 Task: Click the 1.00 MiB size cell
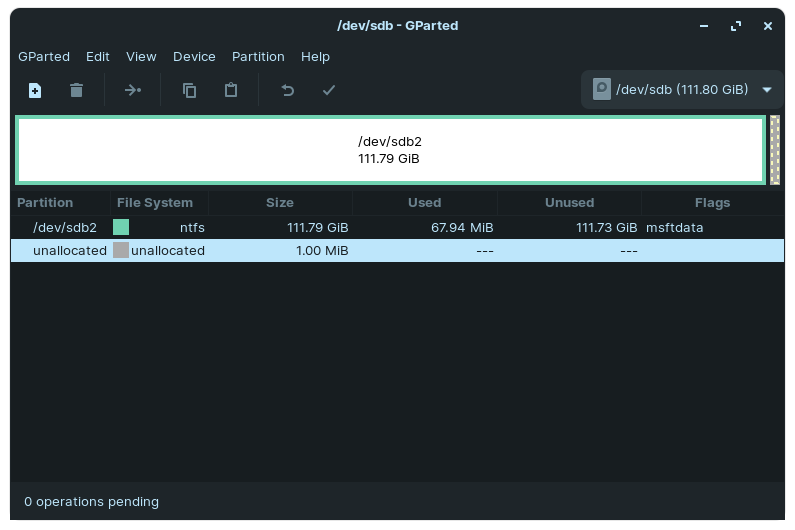coord(322,251)
